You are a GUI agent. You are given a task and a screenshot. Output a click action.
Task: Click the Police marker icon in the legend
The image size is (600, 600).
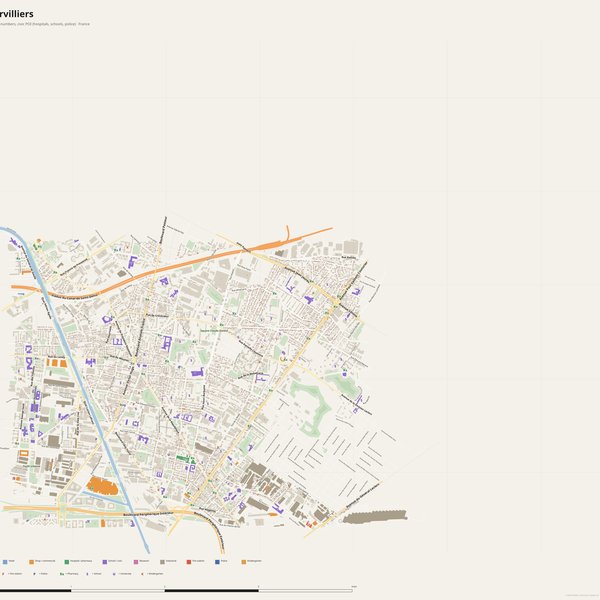[34, 574]
